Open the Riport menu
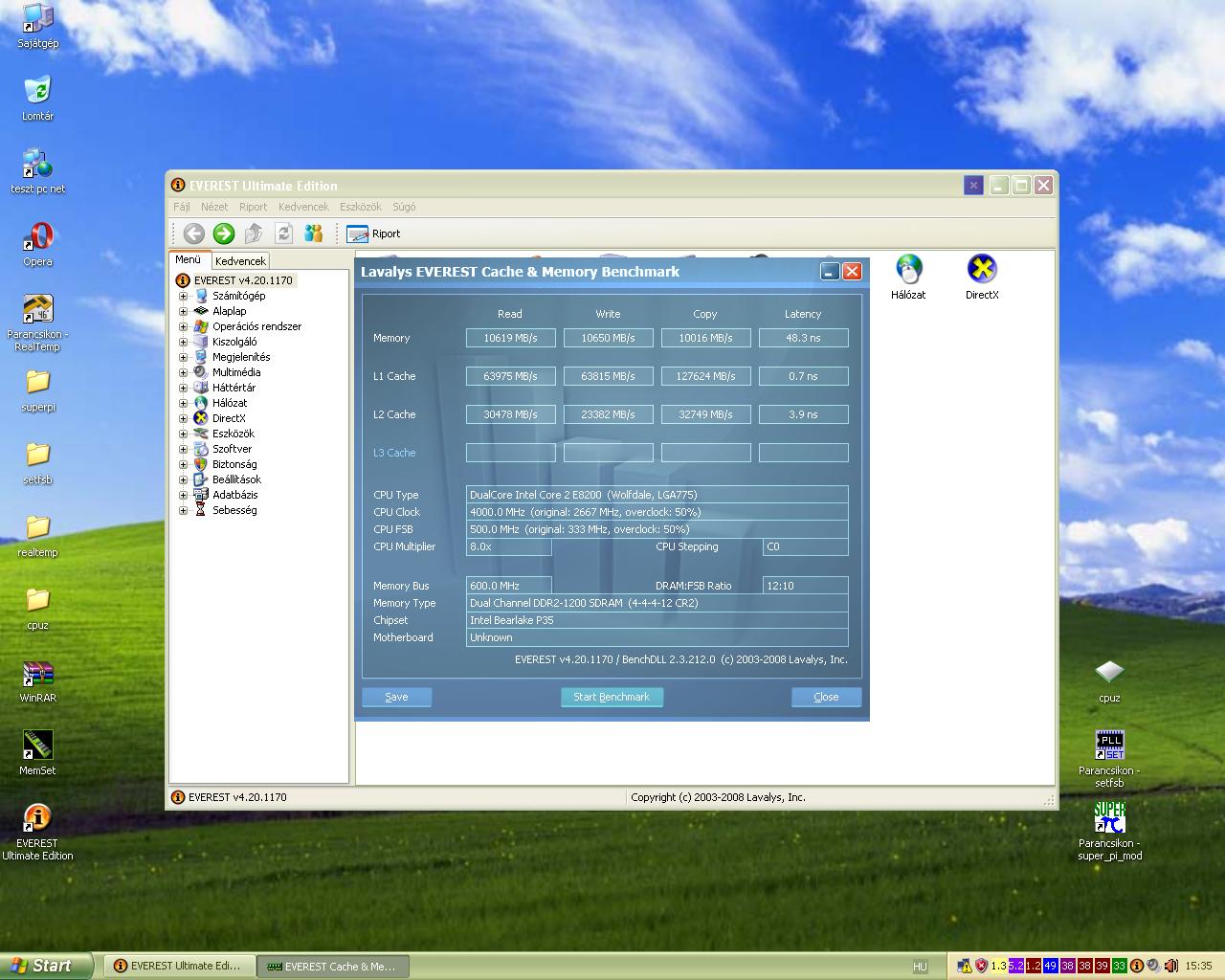Viewport: 1225px width, 980px height. click(x=253, y=207)
